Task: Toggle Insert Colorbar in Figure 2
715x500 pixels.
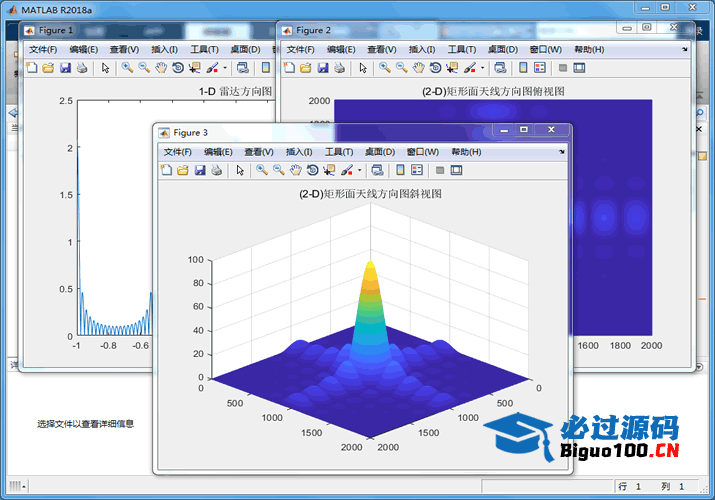Action: 523,68
